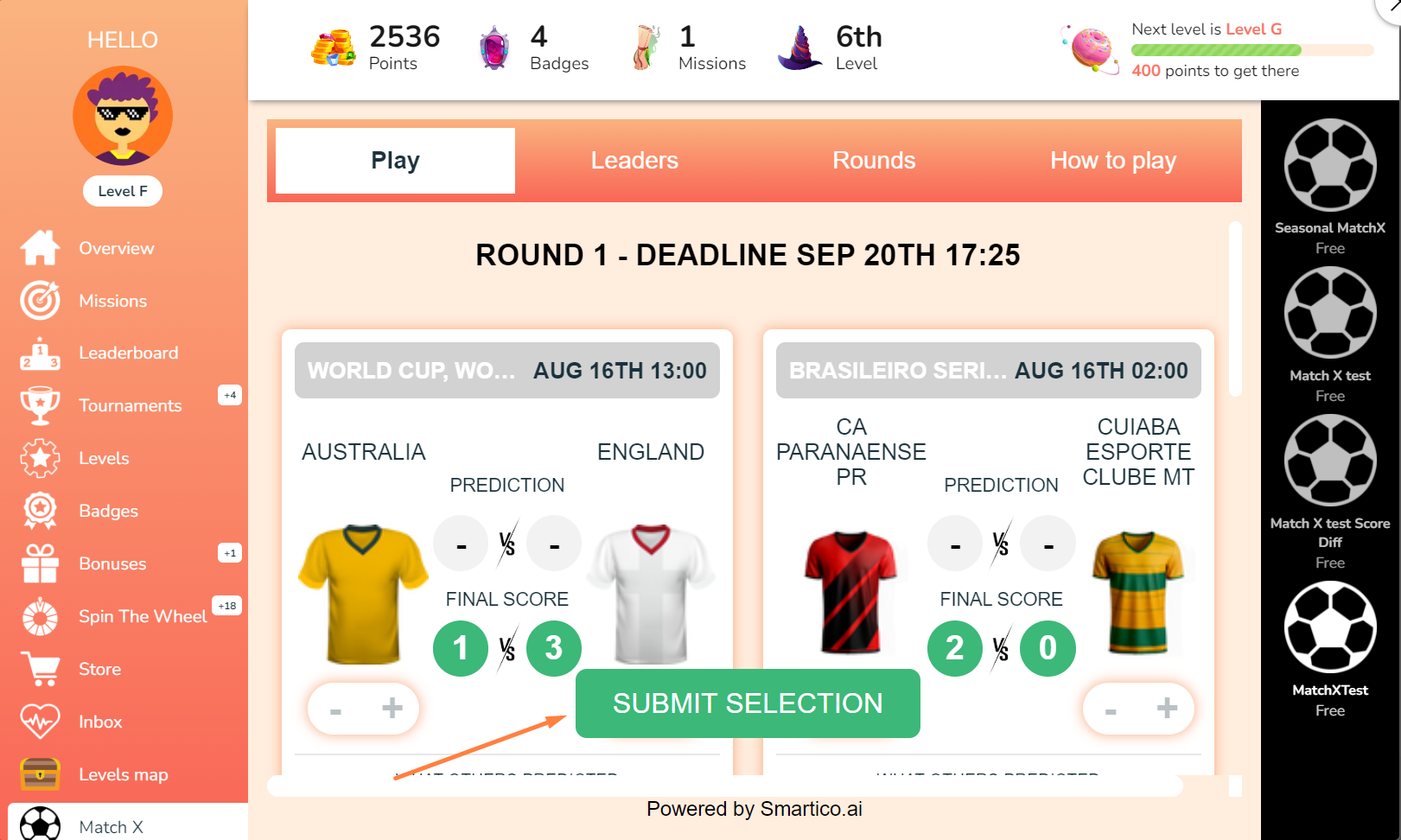Click the Overview house icon
The height and width of the screenshot is (840, 1401).
[40, 248]
